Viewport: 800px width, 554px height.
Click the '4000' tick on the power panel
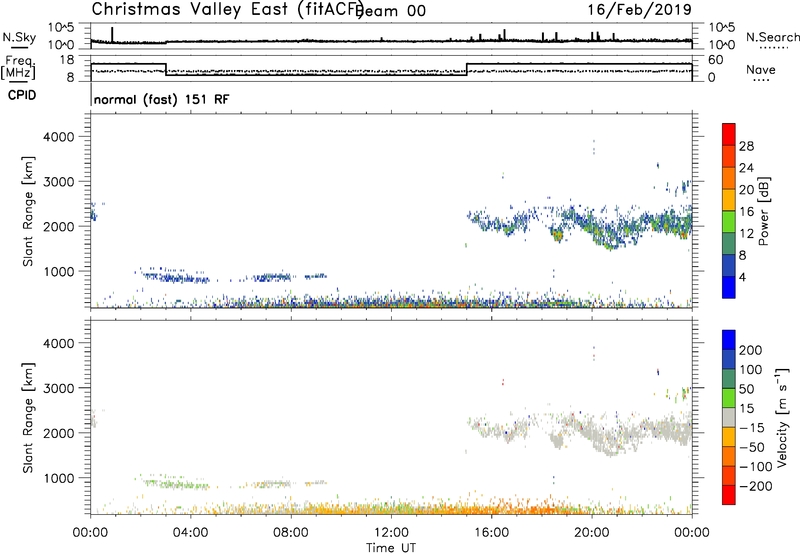click(58, 137)
